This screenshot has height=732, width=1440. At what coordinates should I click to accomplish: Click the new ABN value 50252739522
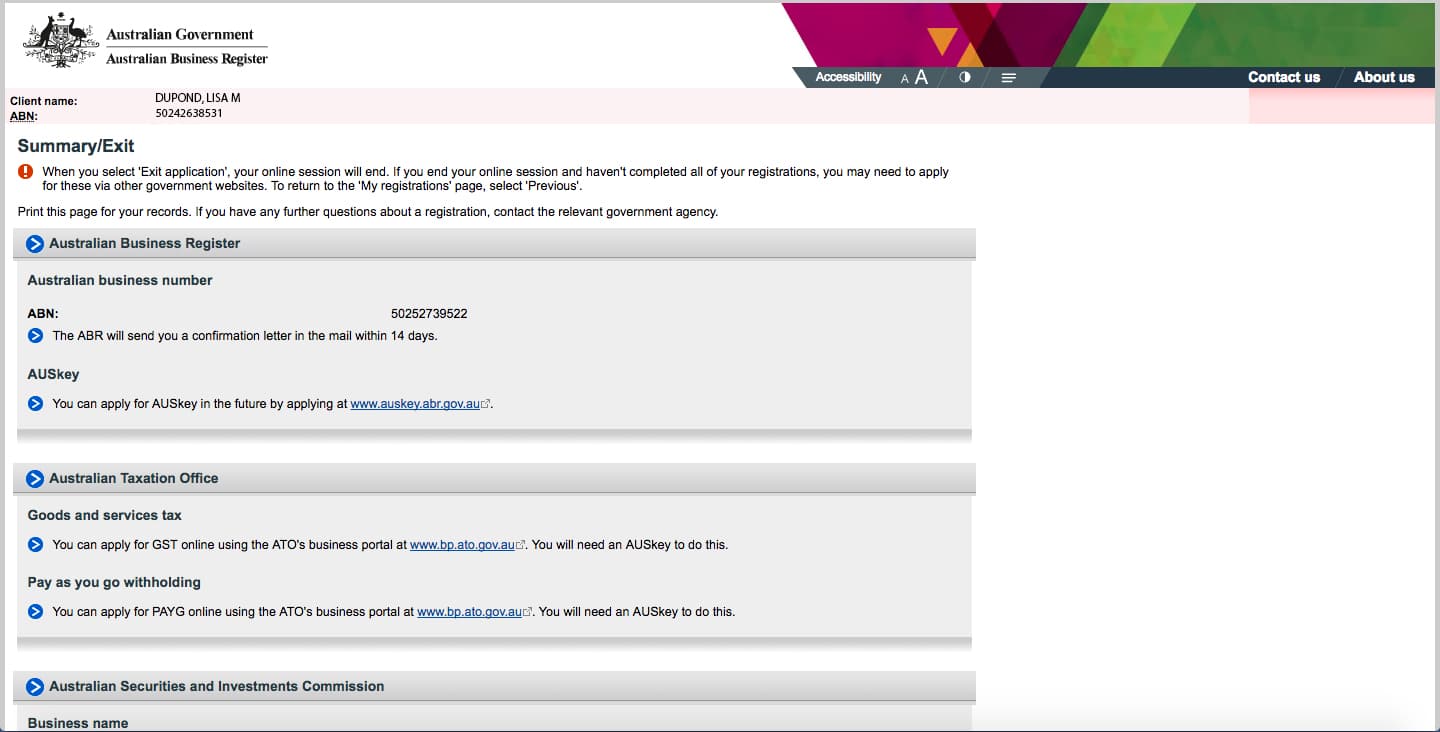(429, 314)
